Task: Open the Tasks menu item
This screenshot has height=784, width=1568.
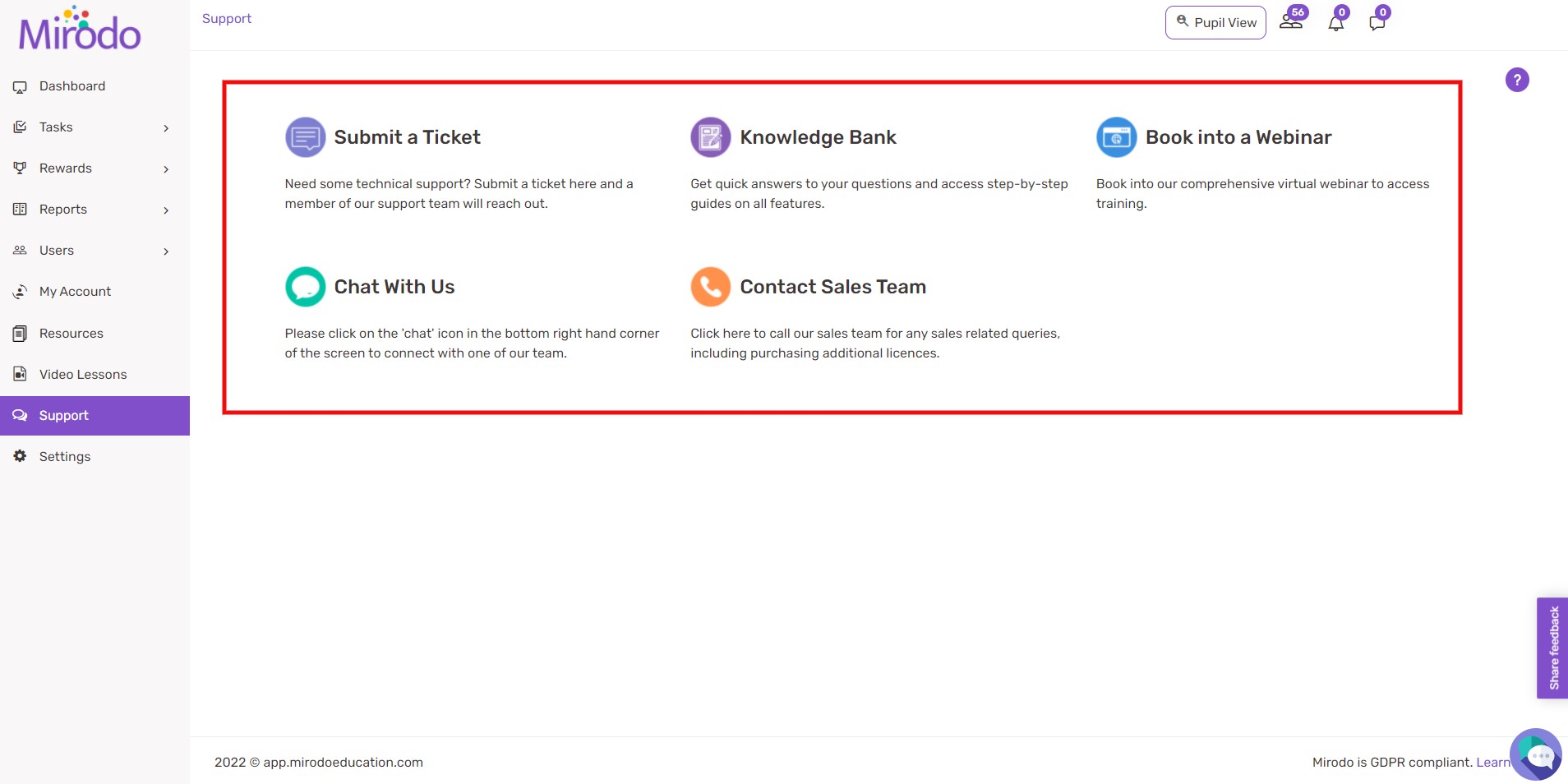Action: [x=95, y=127]
